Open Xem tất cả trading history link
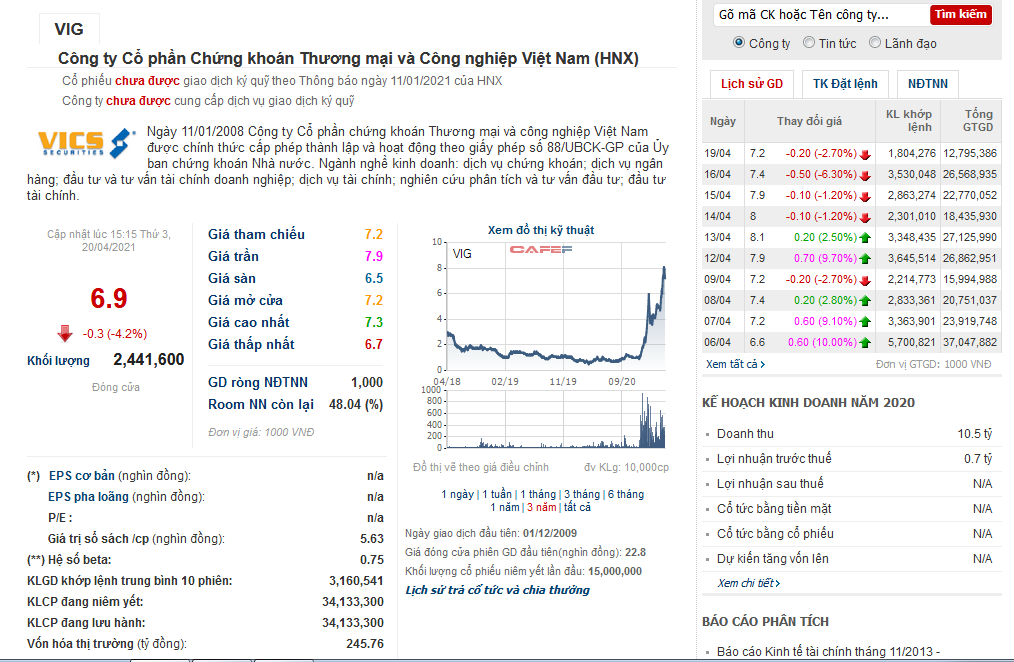Viewport: 1014px width, 662px height. 735,364
